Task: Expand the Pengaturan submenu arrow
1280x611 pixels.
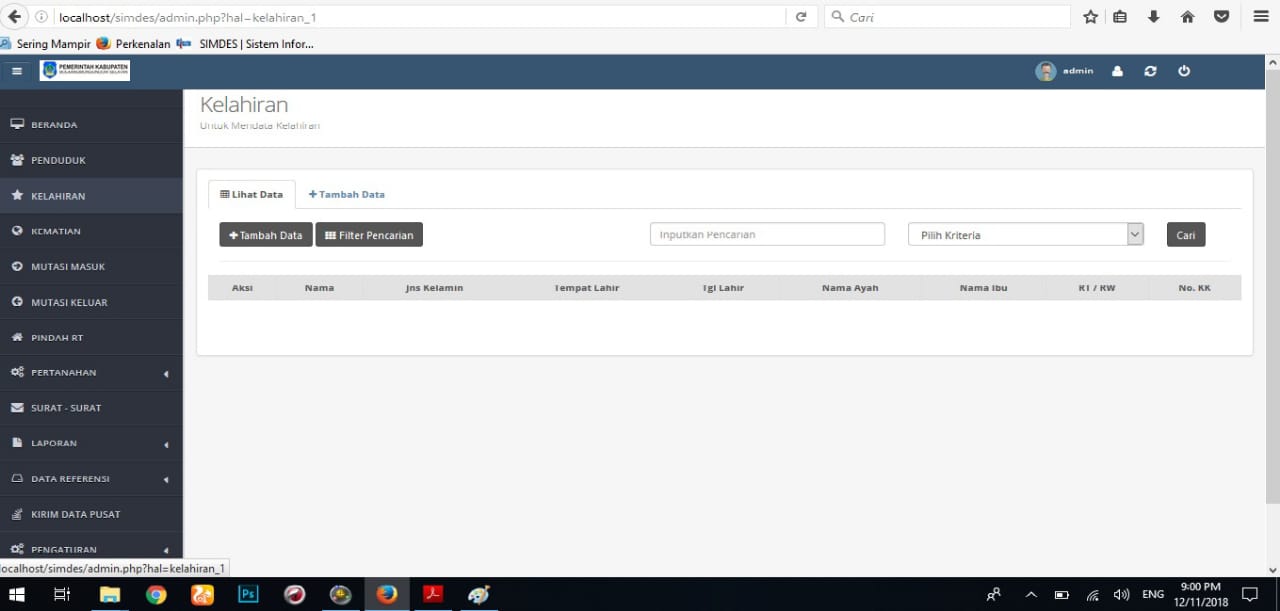Action: pyautogui.click(x=166, y=550)
